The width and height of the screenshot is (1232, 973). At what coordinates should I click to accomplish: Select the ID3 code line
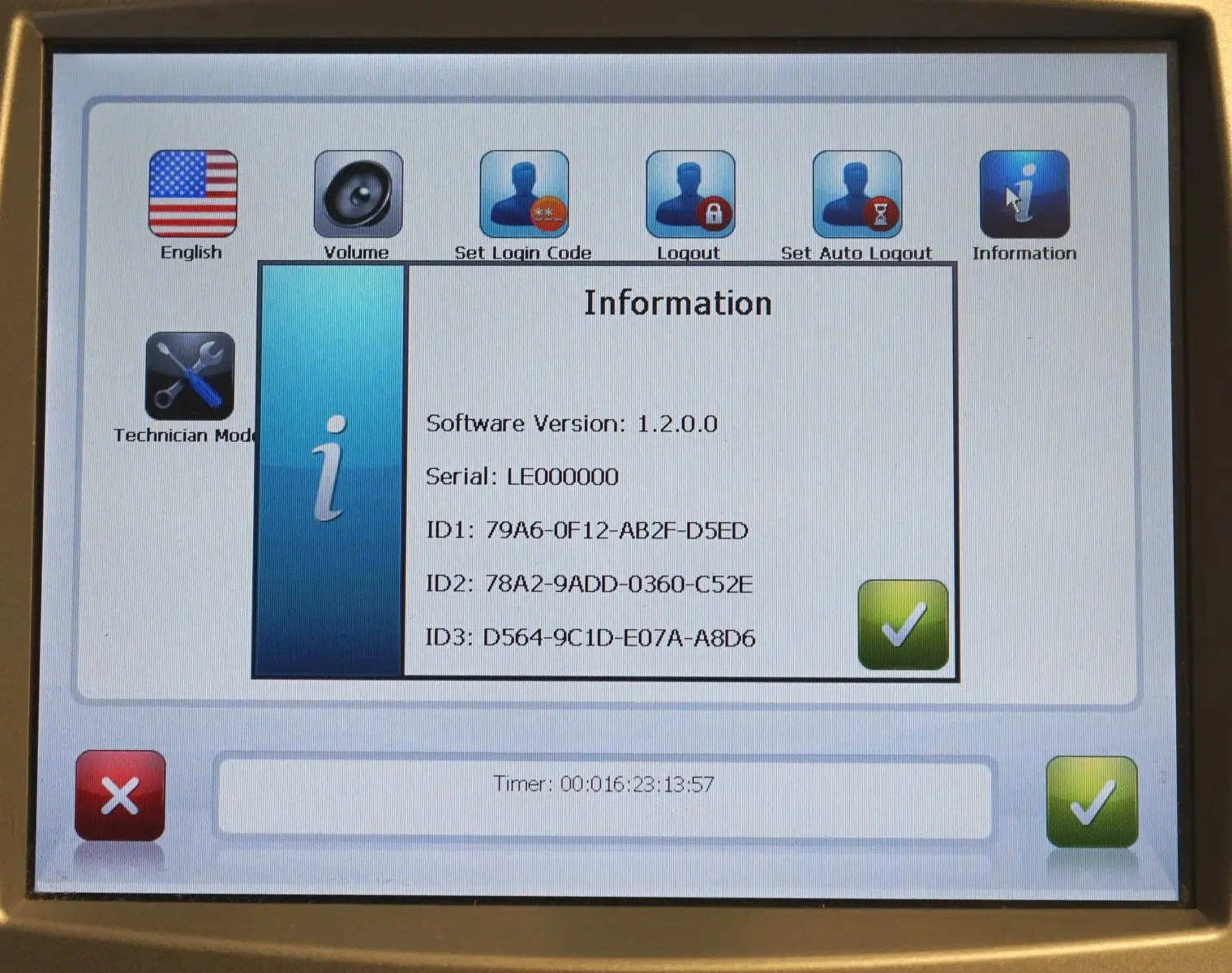click(590, 638)
